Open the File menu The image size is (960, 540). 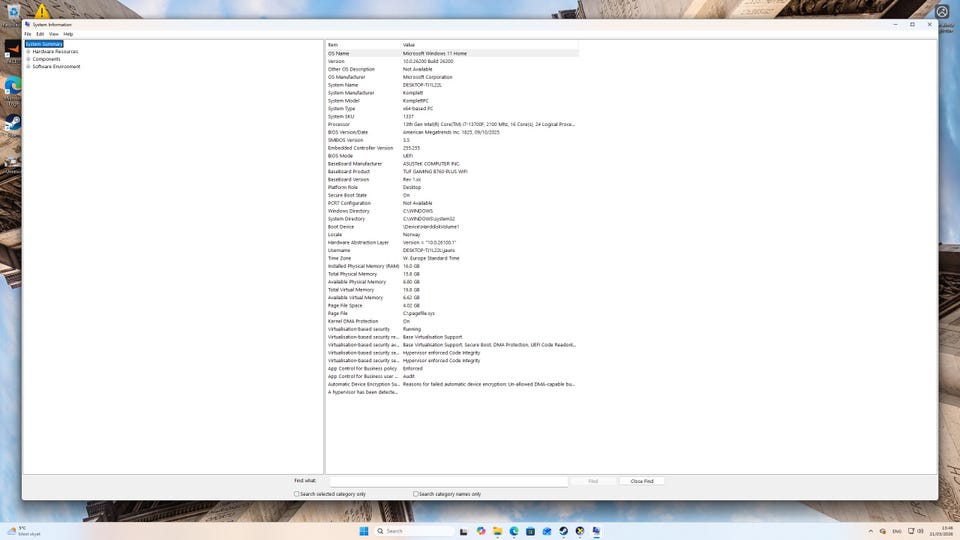(28, 34)
